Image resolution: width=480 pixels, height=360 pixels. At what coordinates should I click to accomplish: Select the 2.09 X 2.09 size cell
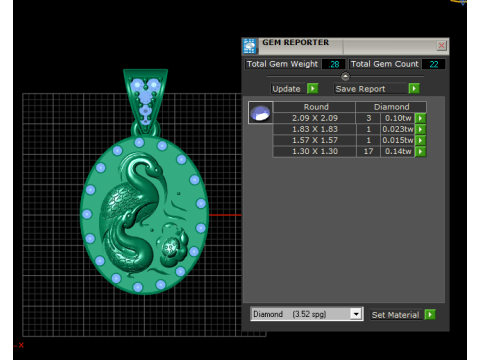pos(315,118)
